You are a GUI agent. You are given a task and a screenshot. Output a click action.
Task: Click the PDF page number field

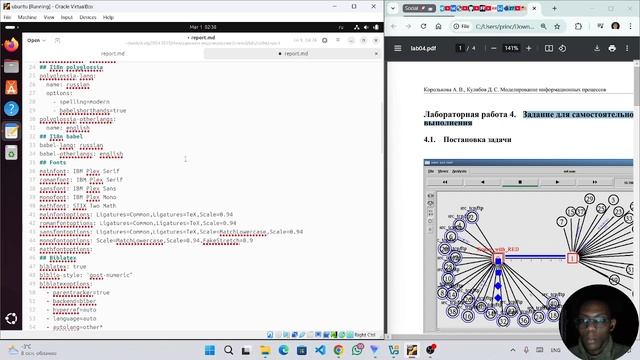tap(460, 48)
